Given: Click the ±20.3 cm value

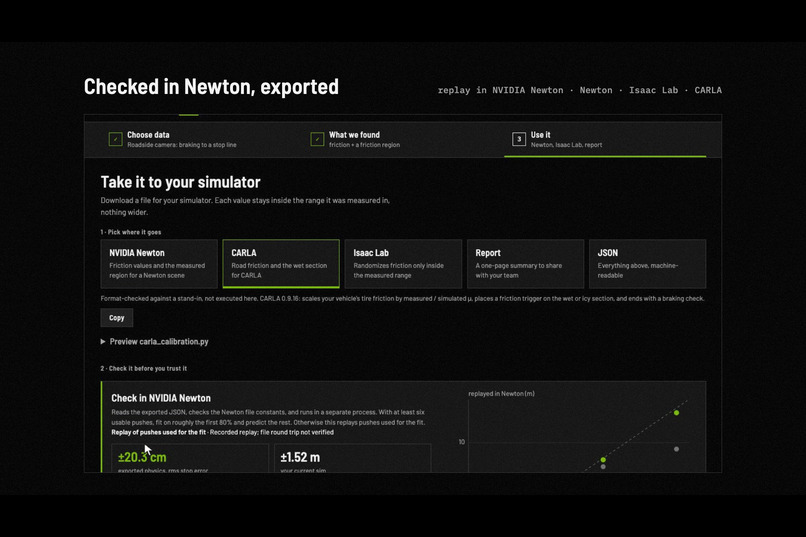Looking at the screenshot, I should click(x=142, y=457).
